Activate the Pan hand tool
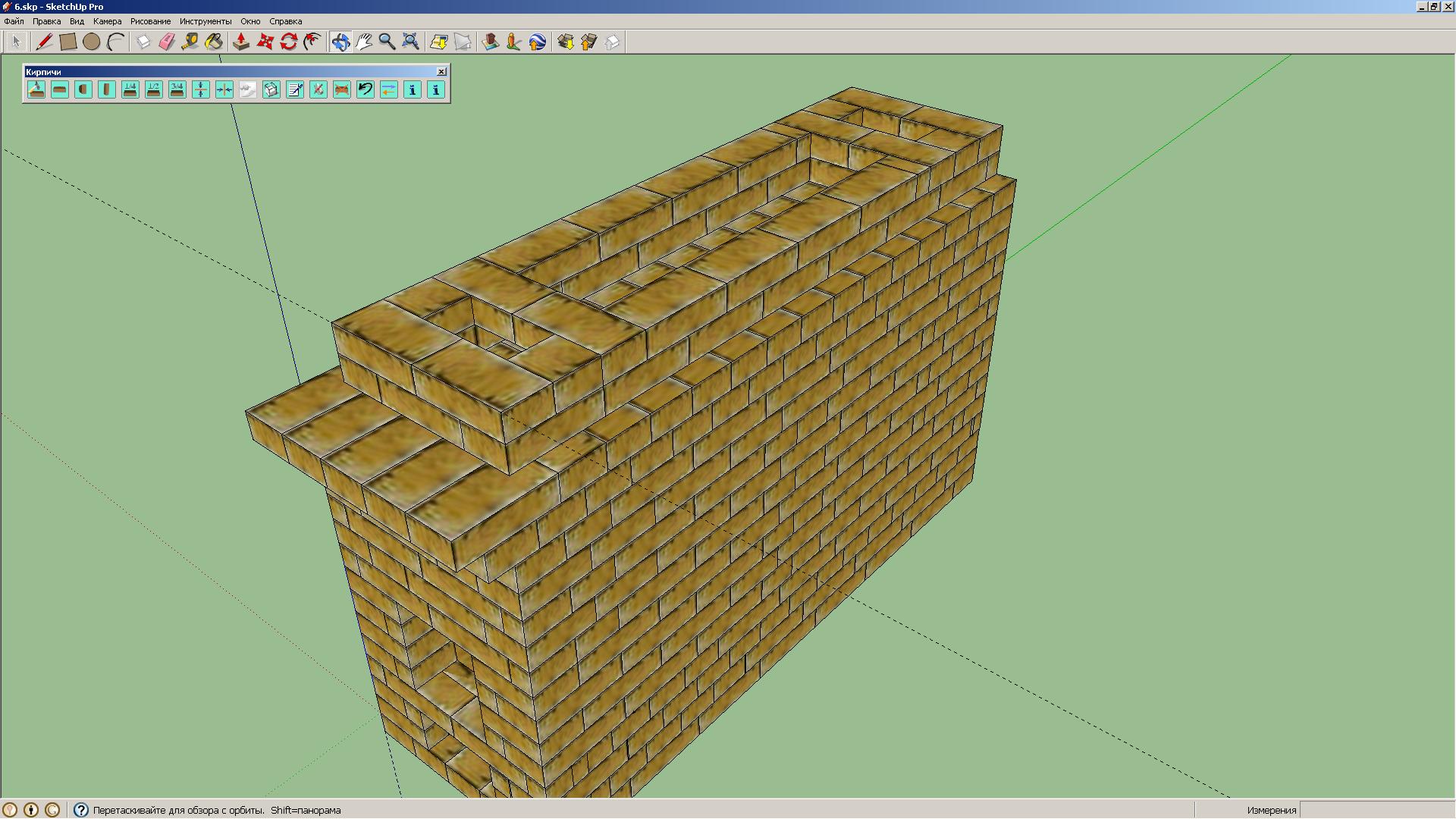Image resolution: width=1456 pixels, height=819 pixels. point(364,42)
